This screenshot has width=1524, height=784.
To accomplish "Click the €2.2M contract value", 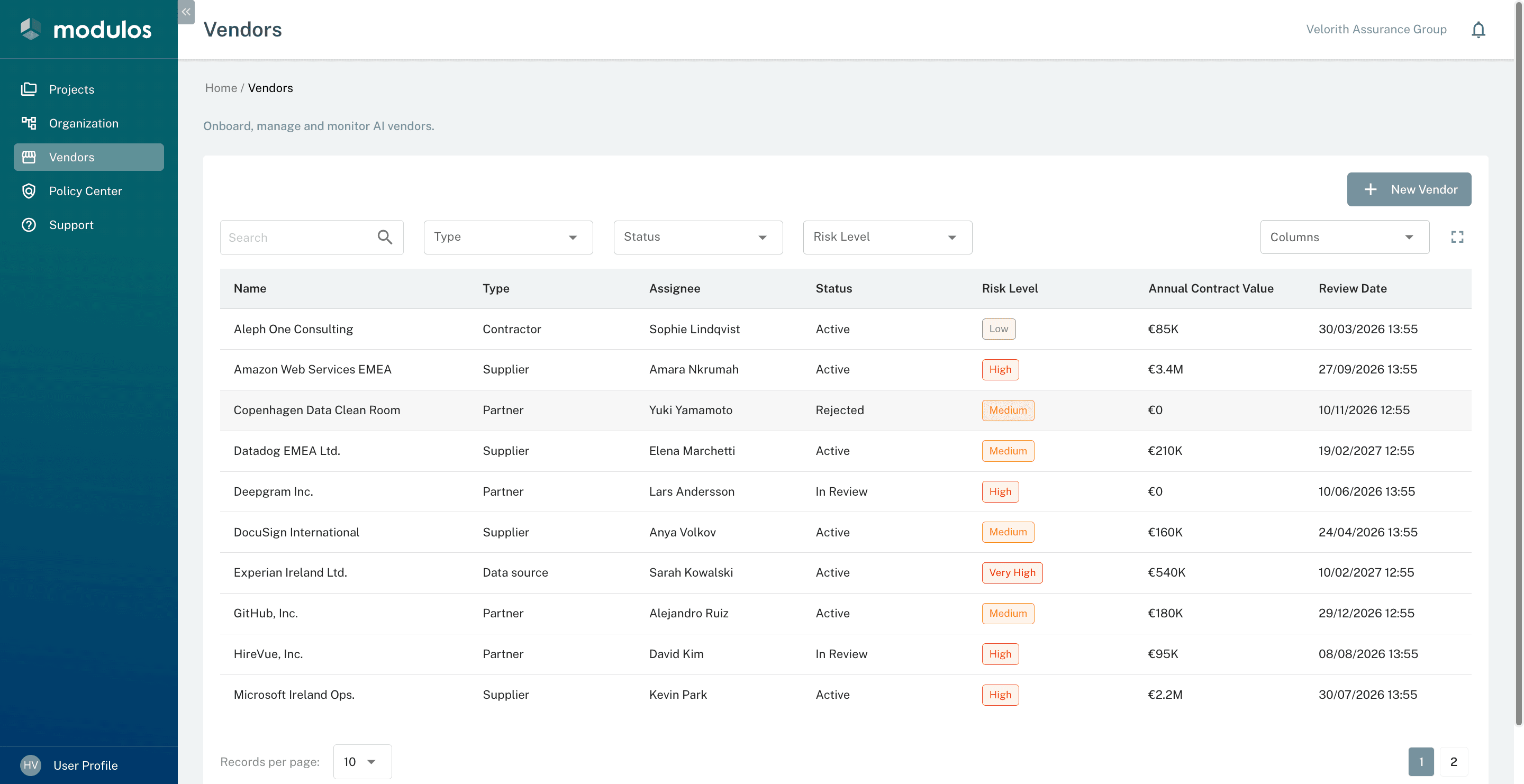I will [1165, 695].
